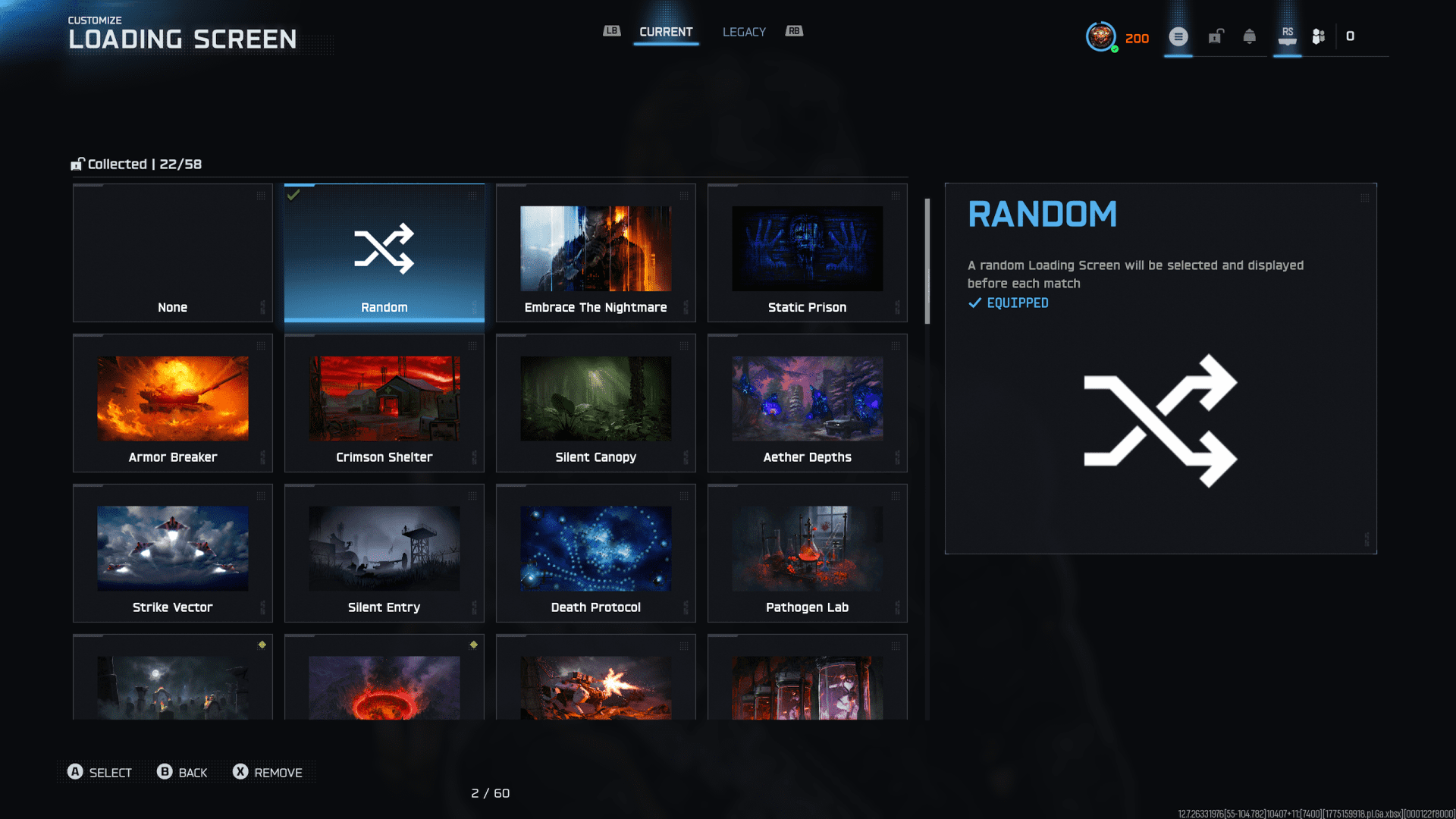Choose the Embrace The Nightmare thumbnail
Image resolution: width=1456 pixels, height=819 pixels.
coord(595,249)
